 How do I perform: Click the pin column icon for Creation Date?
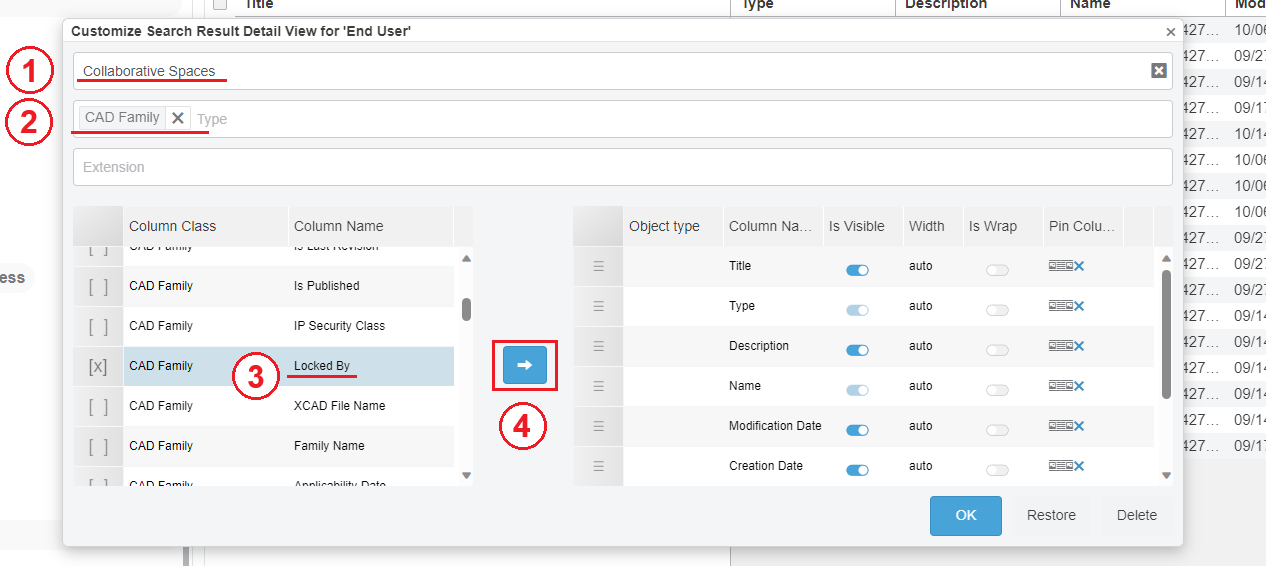pos(1060,466)
